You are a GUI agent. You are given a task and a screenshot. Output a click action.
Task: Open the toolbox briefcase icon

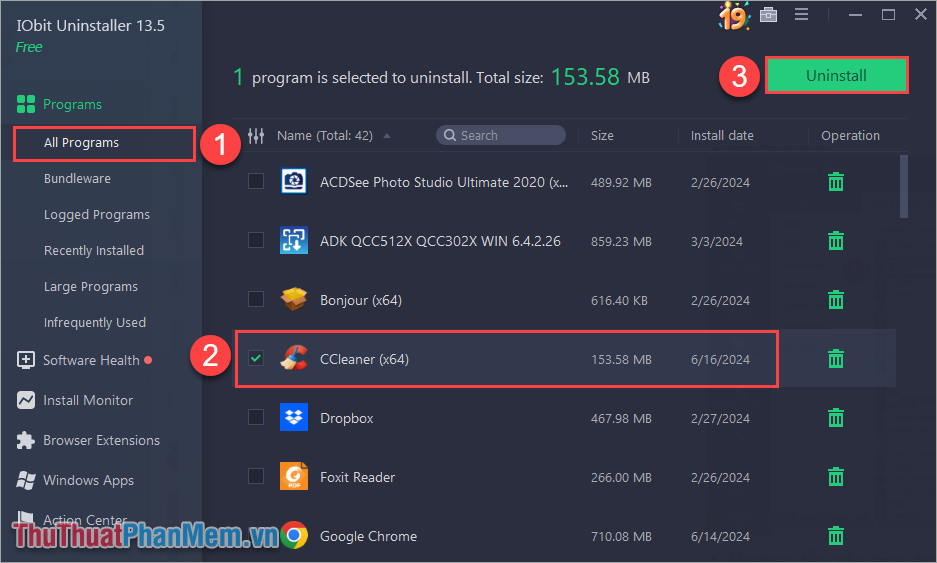pos(768,14)
